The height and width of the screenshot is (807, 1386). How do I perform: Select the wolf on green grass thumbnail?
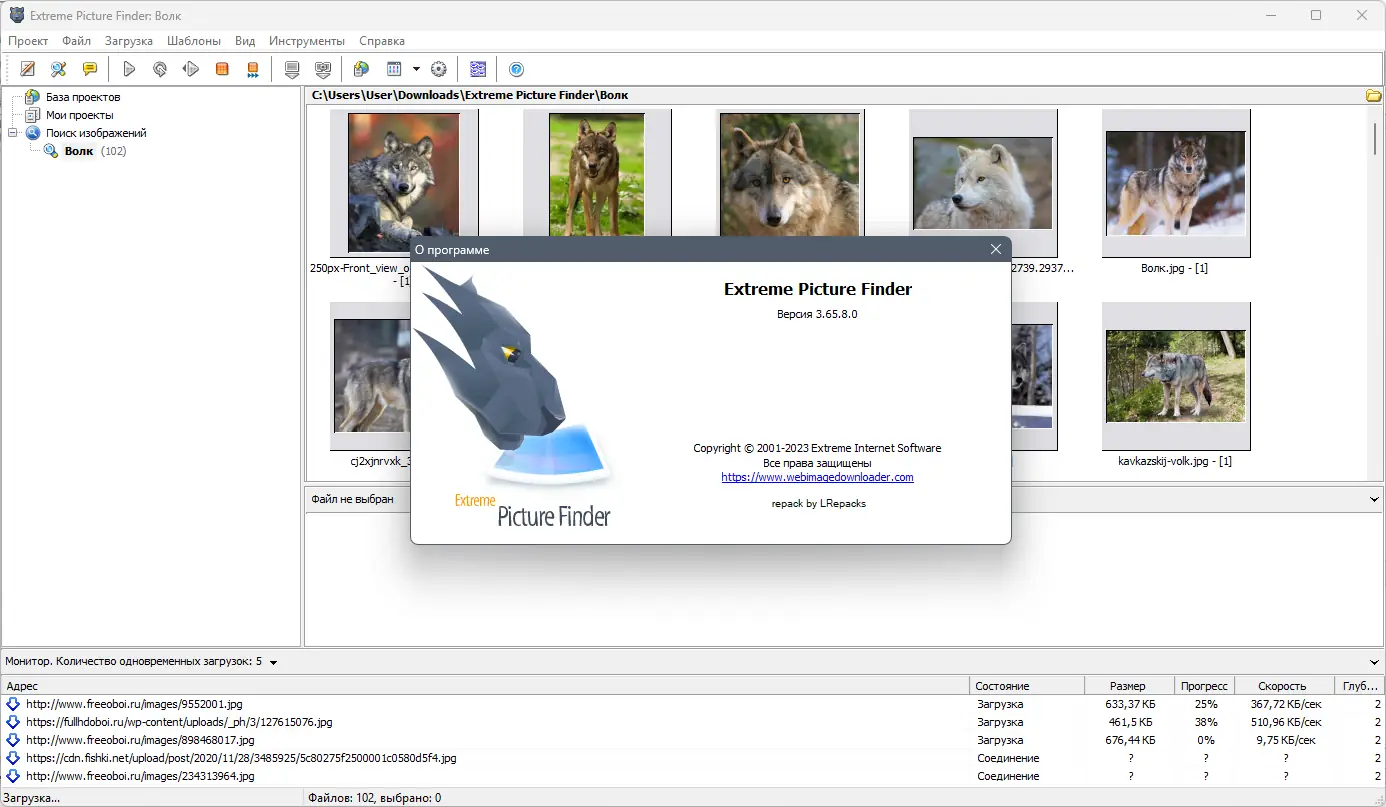tap(596, 175)
